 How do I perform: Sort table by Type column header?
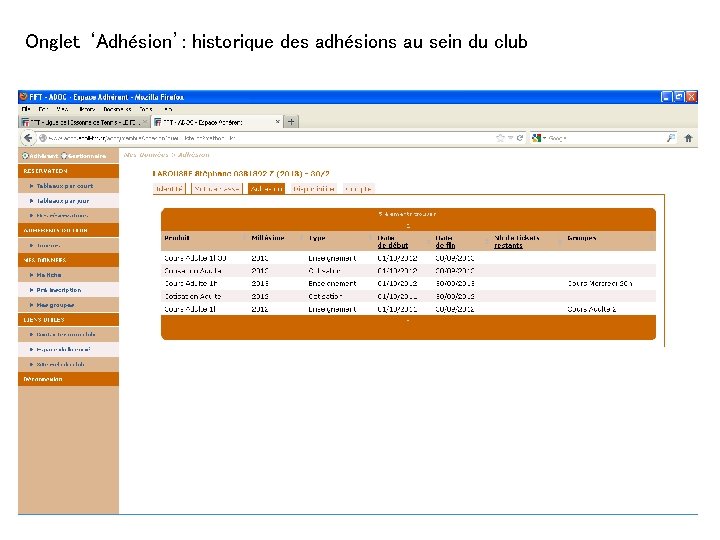pyautogui.click(x=317, y=238)
